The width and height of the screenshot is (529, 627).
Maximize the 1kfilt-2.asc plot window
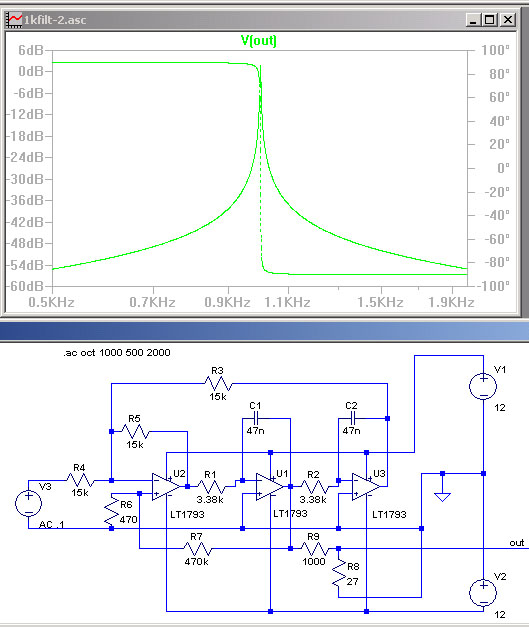point(490,20)
